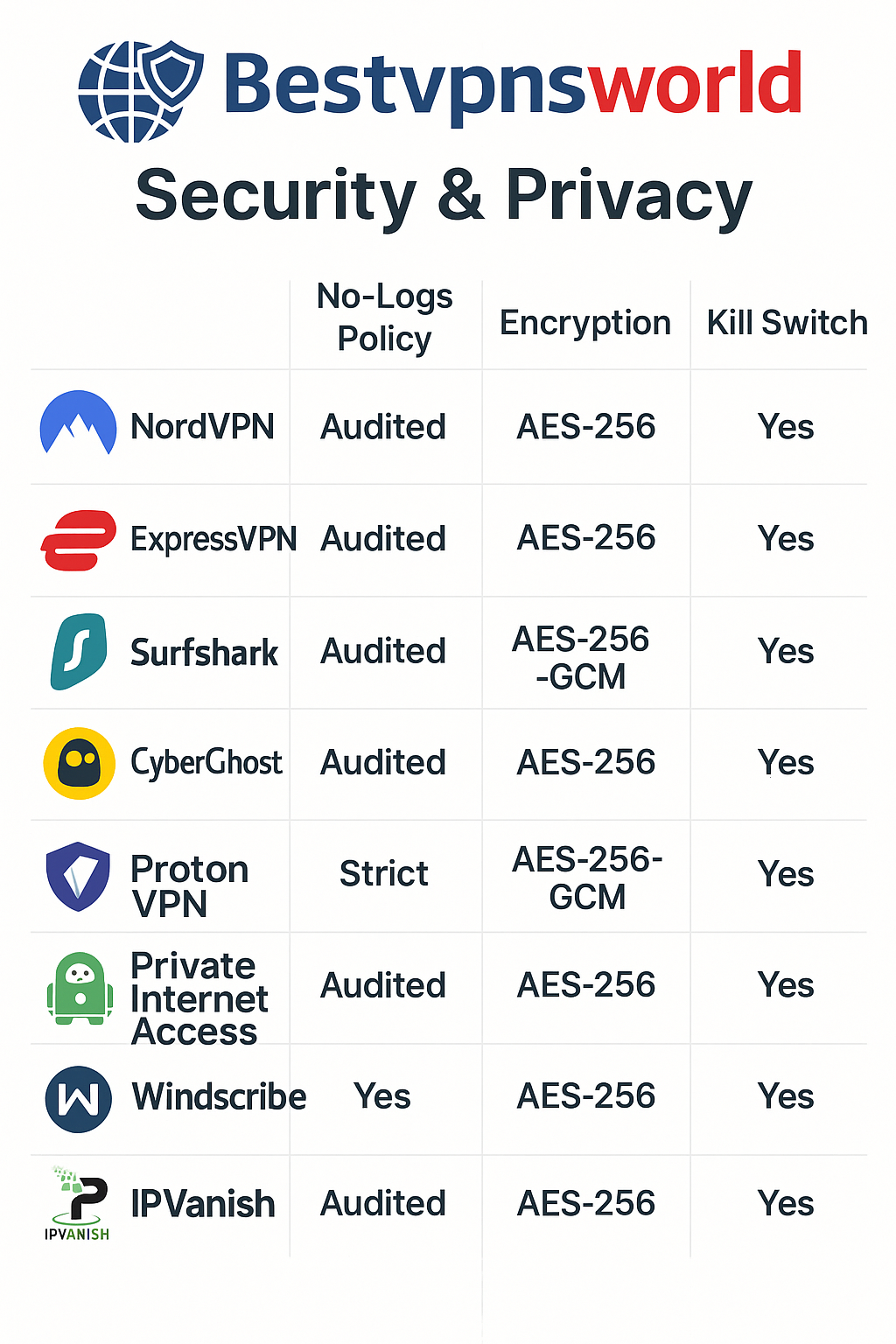896x1344 pixels.
Task: Select the IPVanish P logo icon
Action: tap(77, 1204)
